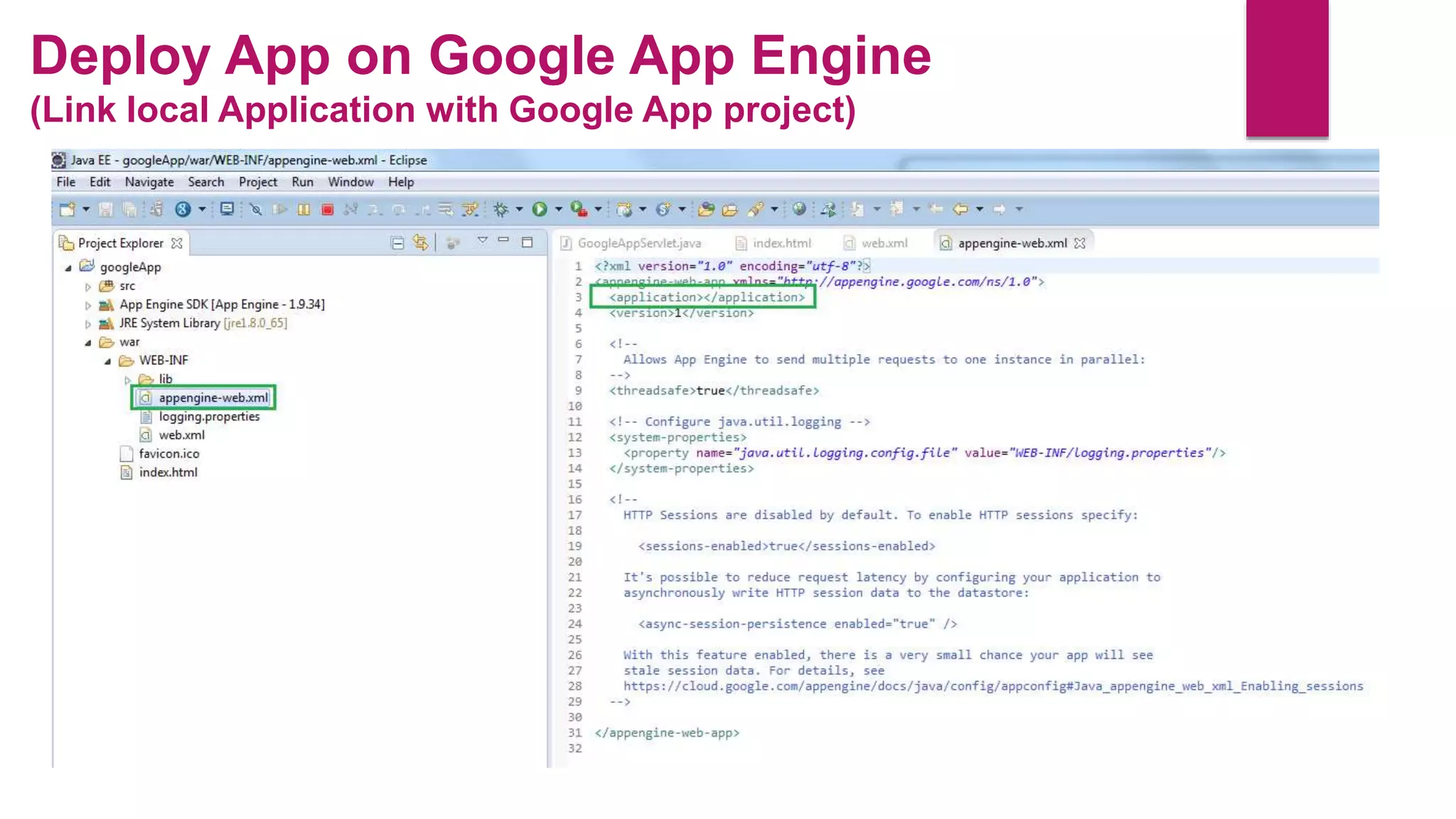Image resolution: width=1456 pixels, height=819 pixels.
Task: Close the appengine-web.xml editor tab
Action: click(x=1080, y=243)
